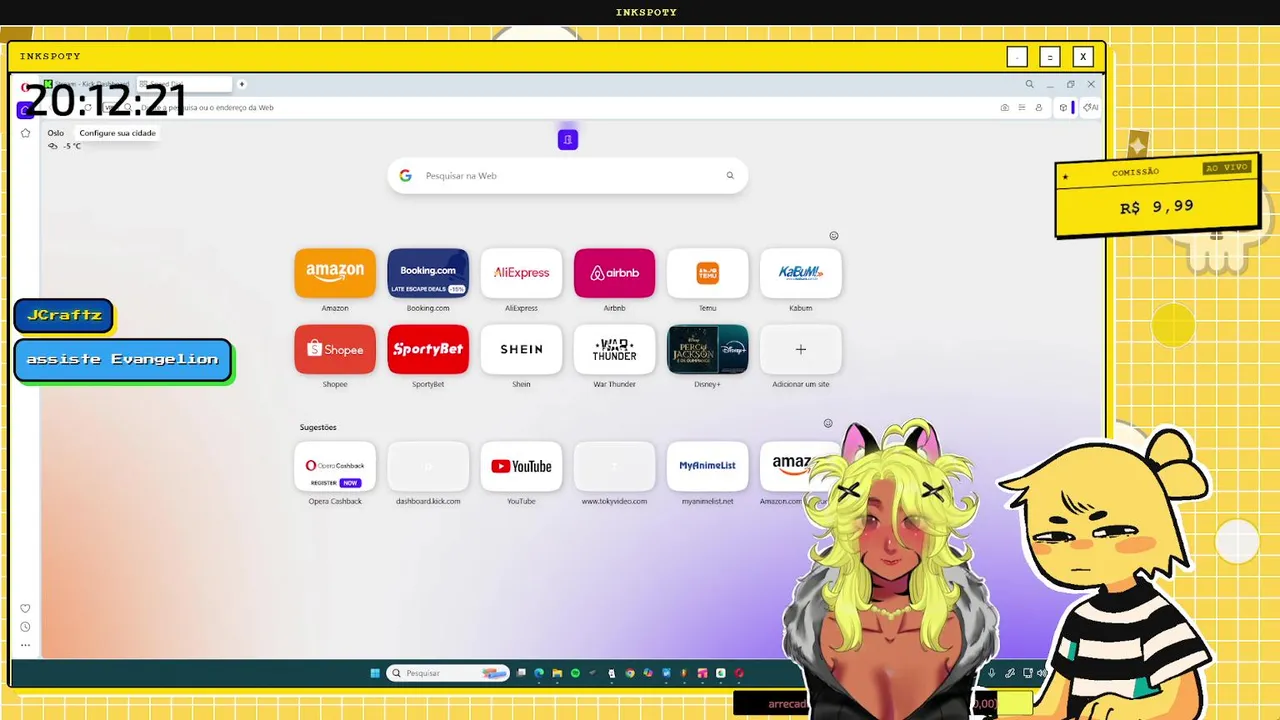Viewport: 1280px width, 720px height.
Task: Open the easy setup menu icon in toolbar
Action: [1022, 107]
